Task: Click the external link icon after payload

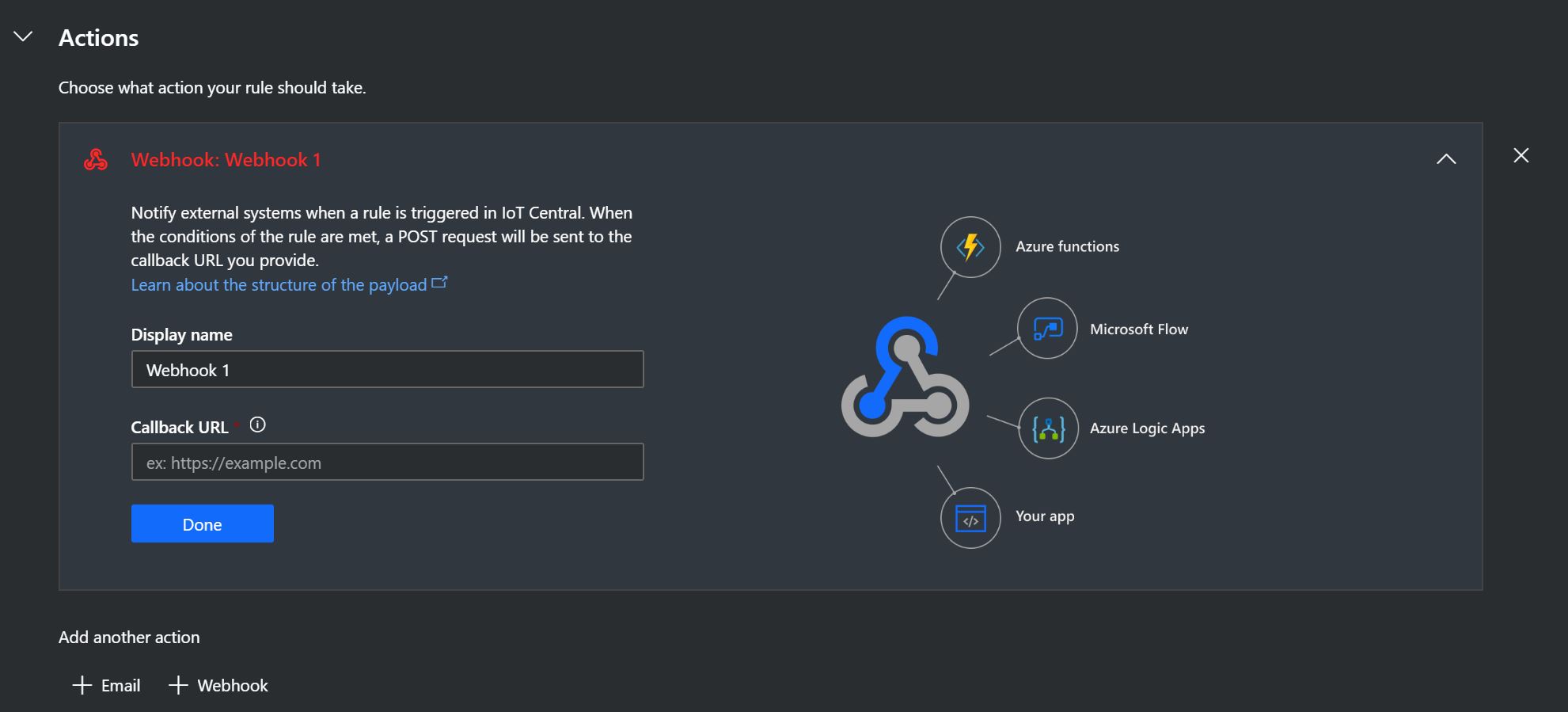Action: (439, 282)
